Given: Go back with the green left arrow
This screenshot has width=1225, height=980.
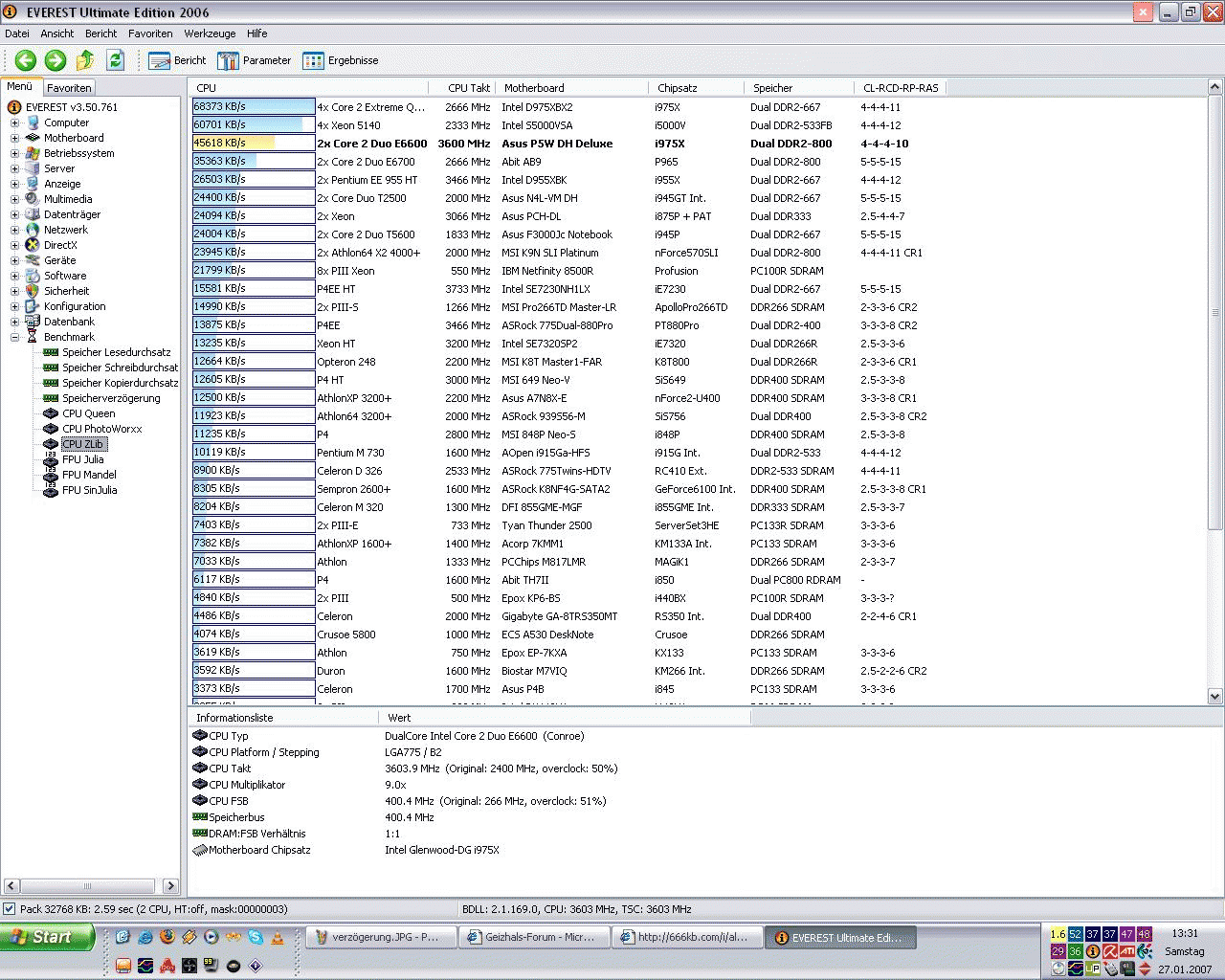Looking at the screenshot, I should (x=26, y=60).
